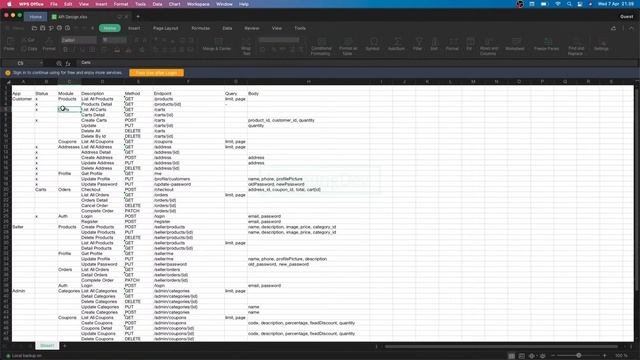The height and width of the screenshot is (360, 640).
Task: Open the Format menu in macOS menu bar
Action: [121, 4]
